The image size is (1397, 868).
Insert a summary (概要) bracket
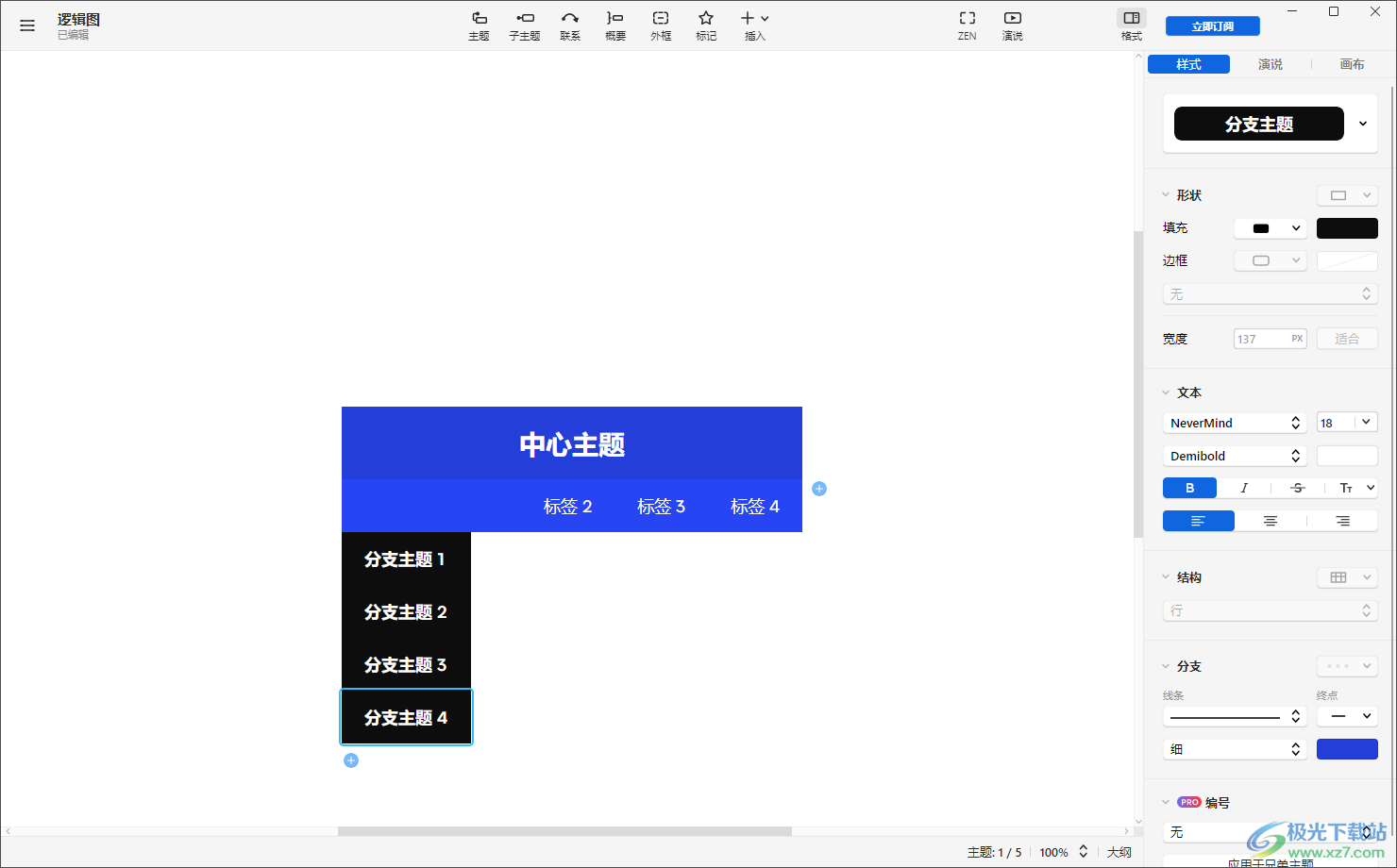615,25
